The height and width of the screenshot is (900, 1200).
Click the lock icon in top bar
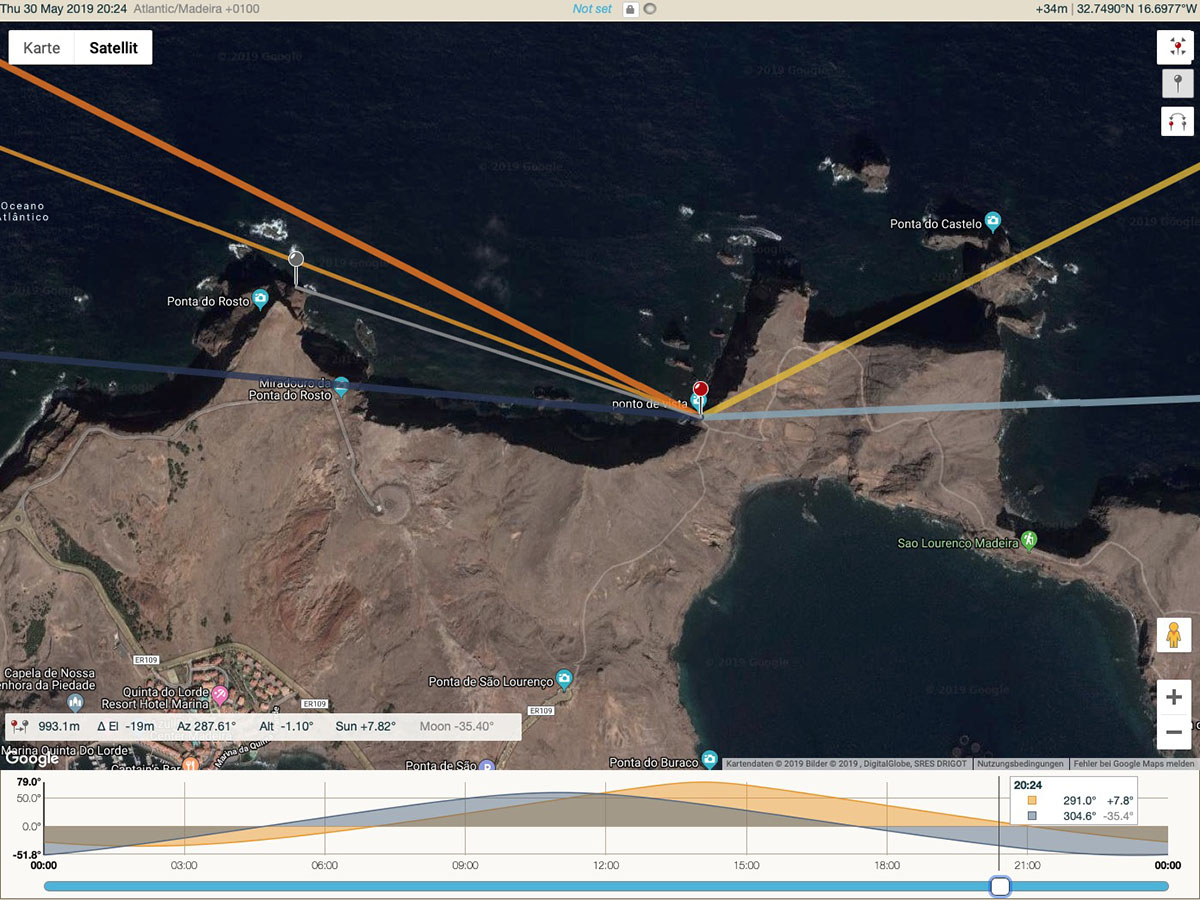click(630, 9)
